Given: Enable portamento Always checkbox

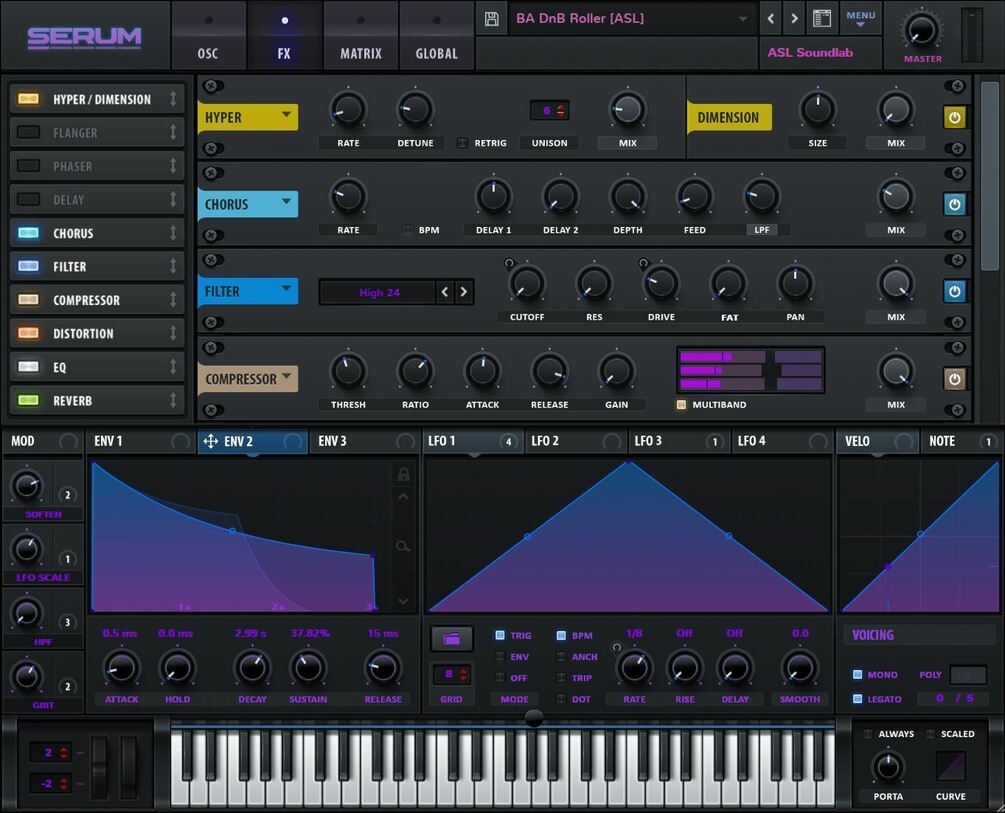Looking at the screenshot, I should point(868,733).
